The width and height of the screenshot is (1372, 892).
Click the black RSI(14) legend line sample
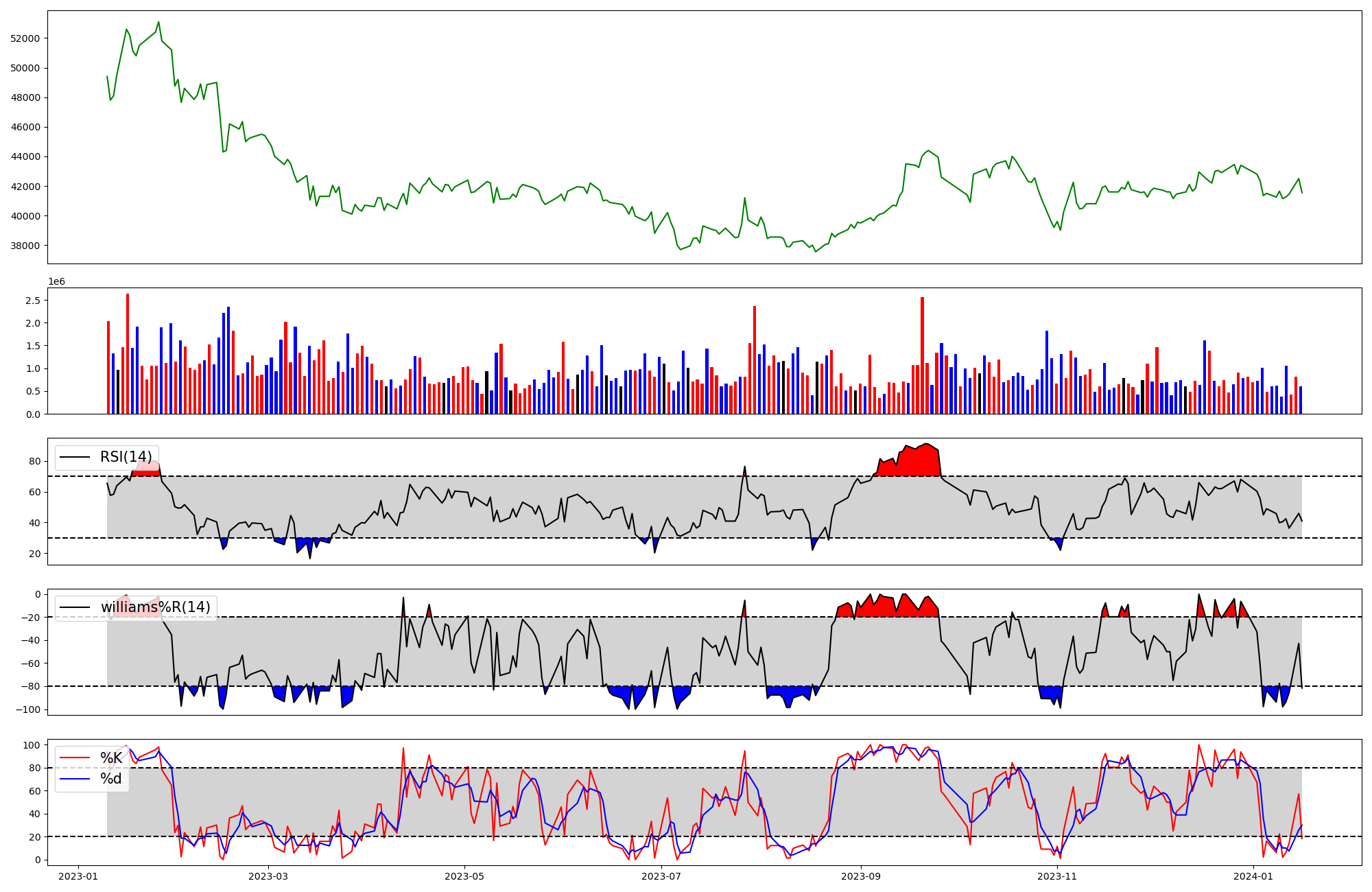tap(75, 457)
